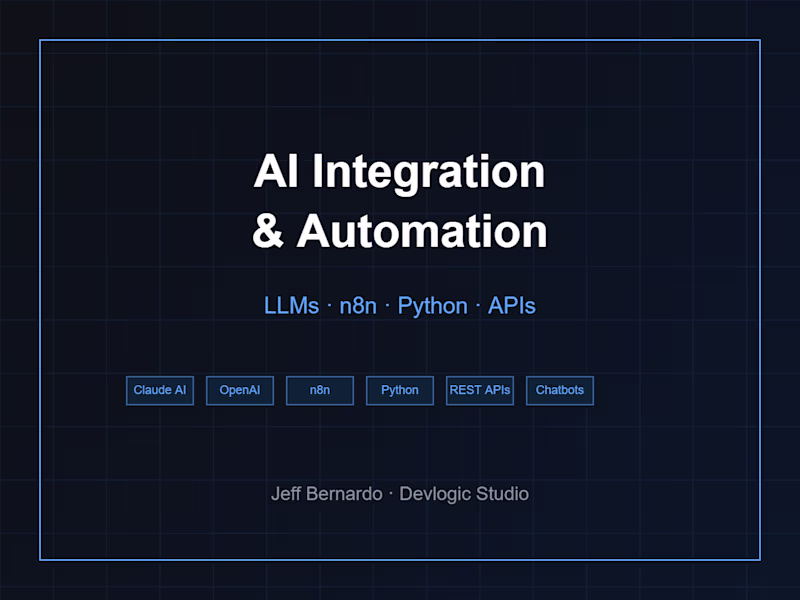Click the '& Automation' title line
The image size is (800, 600).
click(x=399, y=232)
